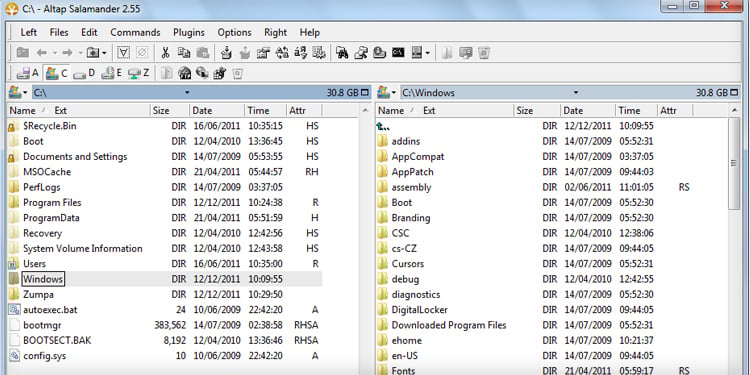Click the Cut scissors toolbar icon

[165, 53]
